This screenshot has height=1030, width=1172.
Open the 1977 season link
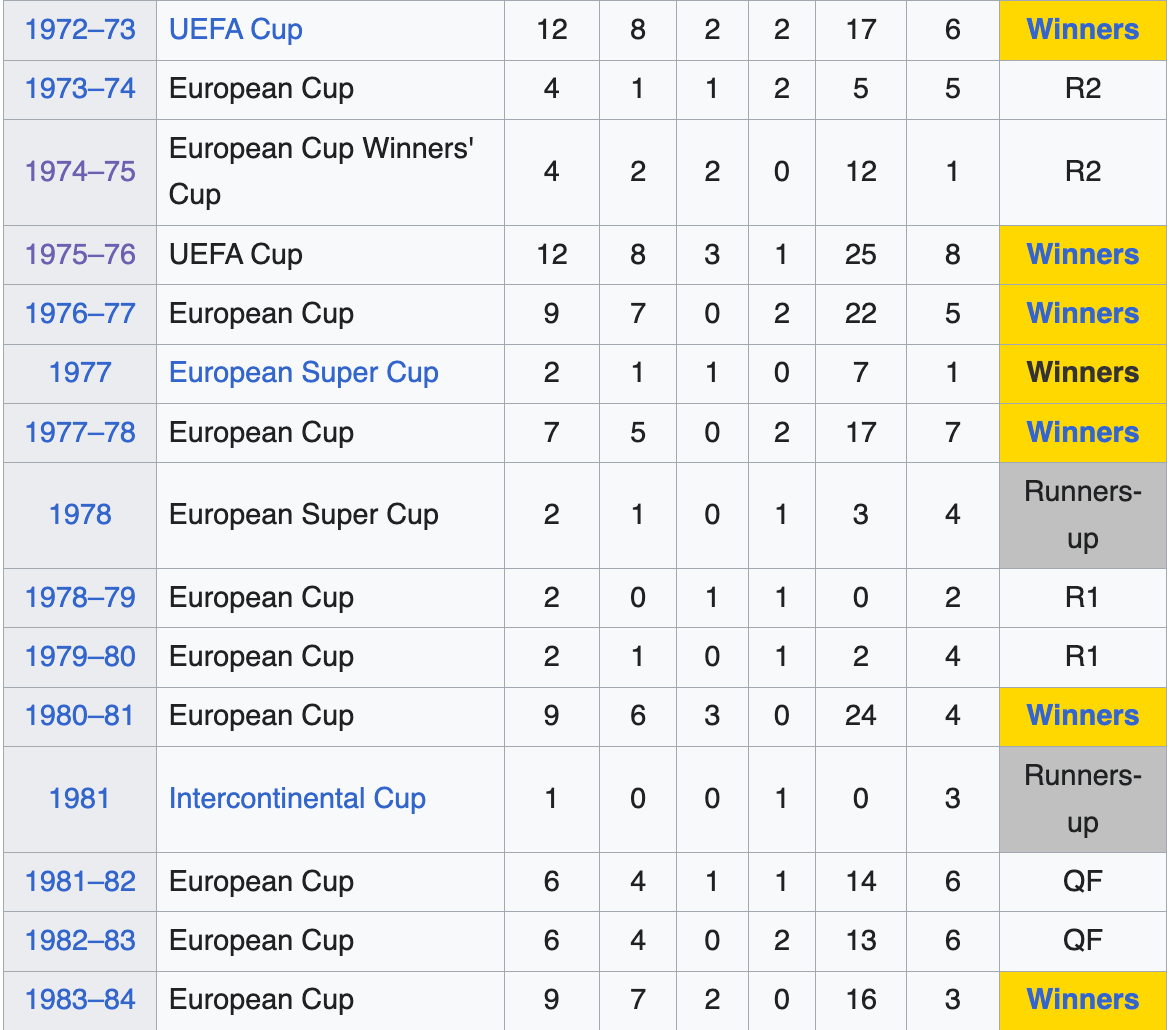pyautogui.click(x=80, y=373)
